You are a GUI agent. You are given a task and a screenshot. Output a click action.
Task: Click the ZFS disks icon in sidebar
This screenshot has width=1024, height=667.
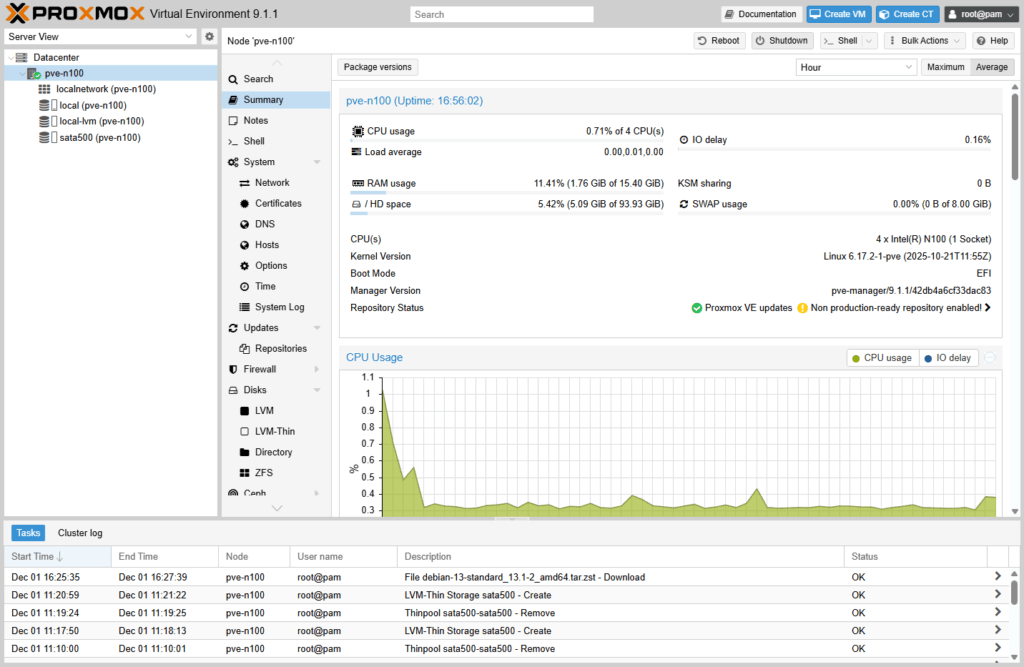(245, 473)
